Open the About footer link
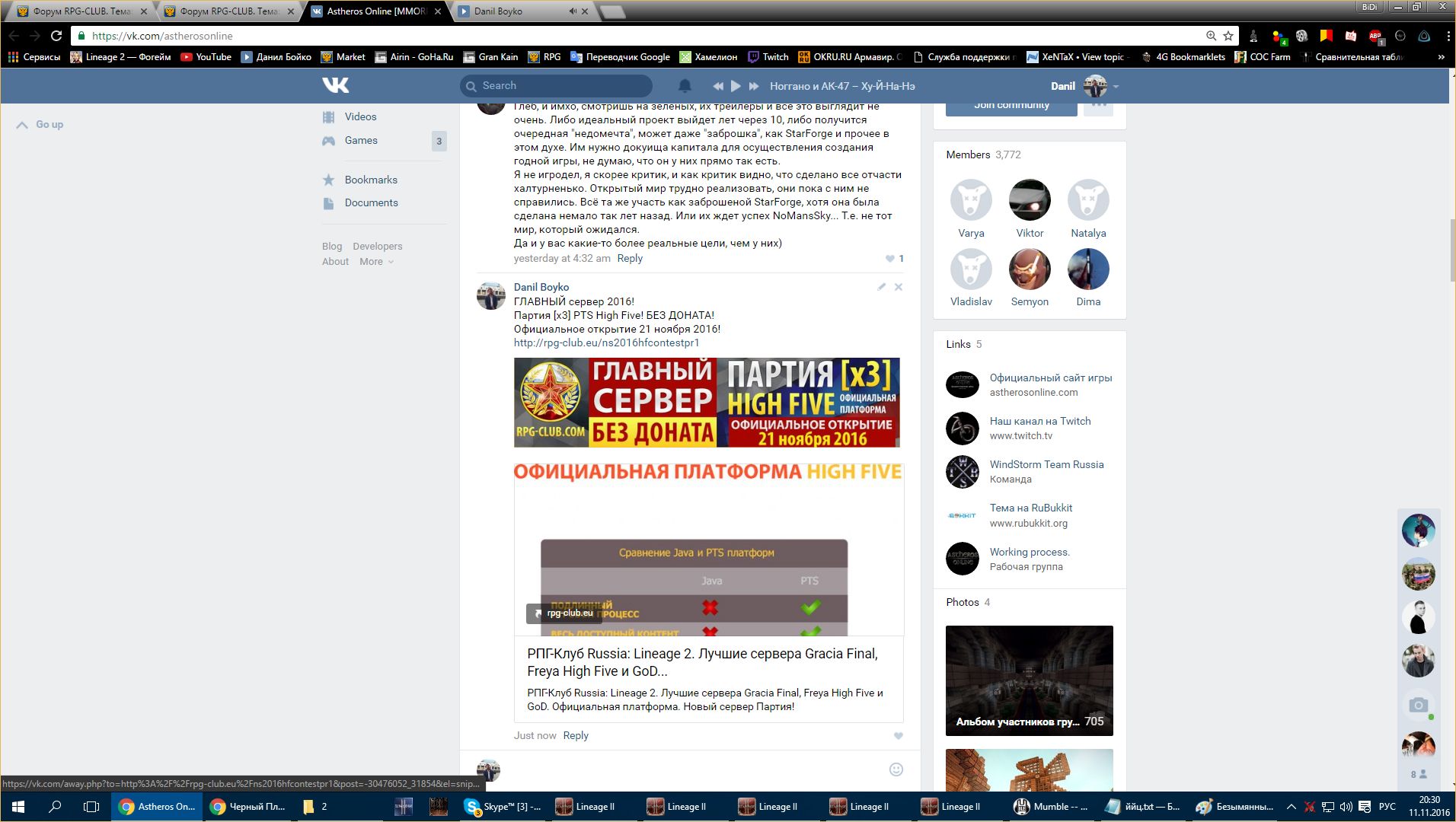This screenshot has width=1456, height=822. click(335, 261)
